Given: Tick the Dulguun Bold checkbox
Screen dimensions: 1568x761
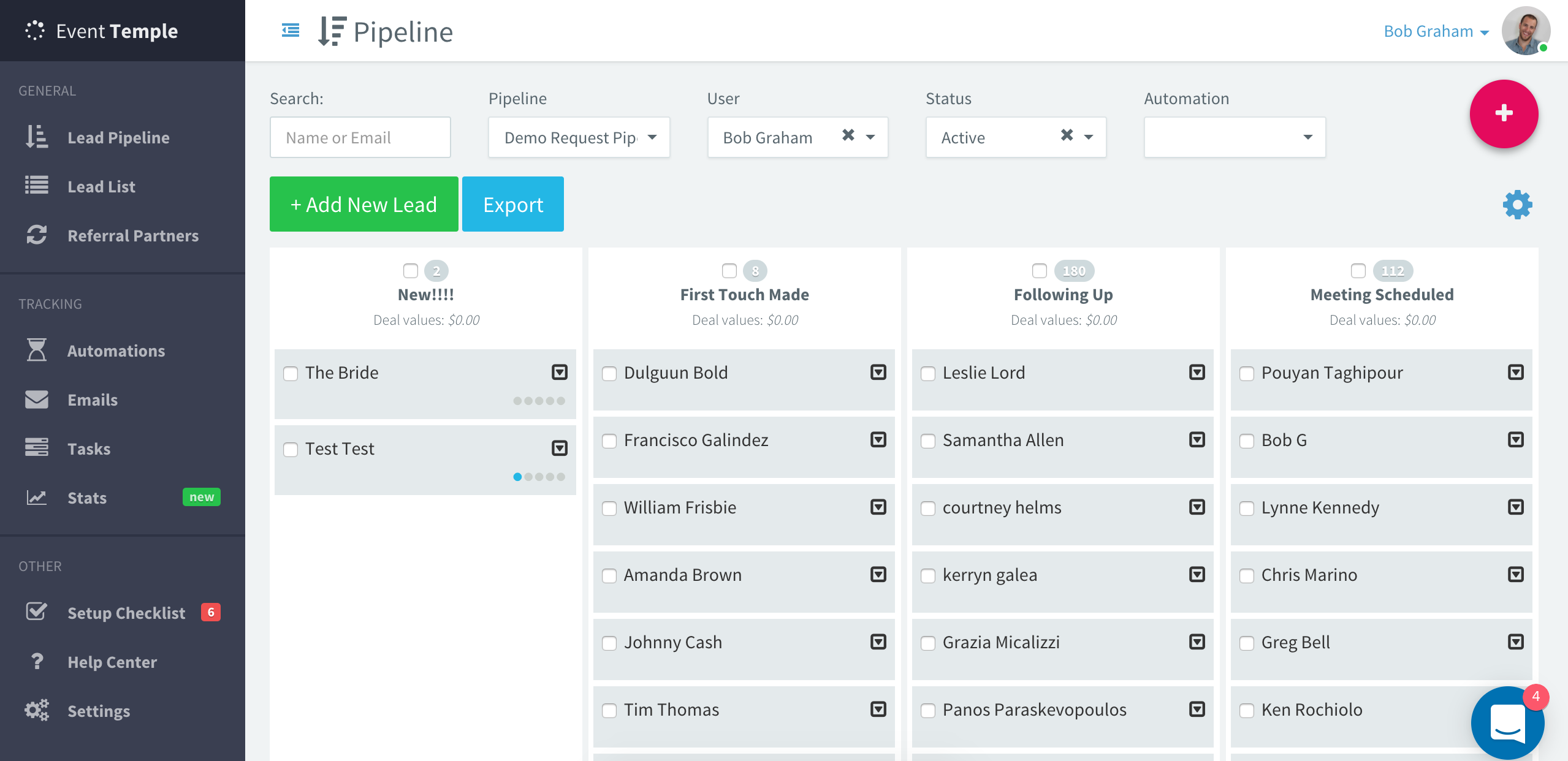Looking at the screenshot, I should [609, 374].
